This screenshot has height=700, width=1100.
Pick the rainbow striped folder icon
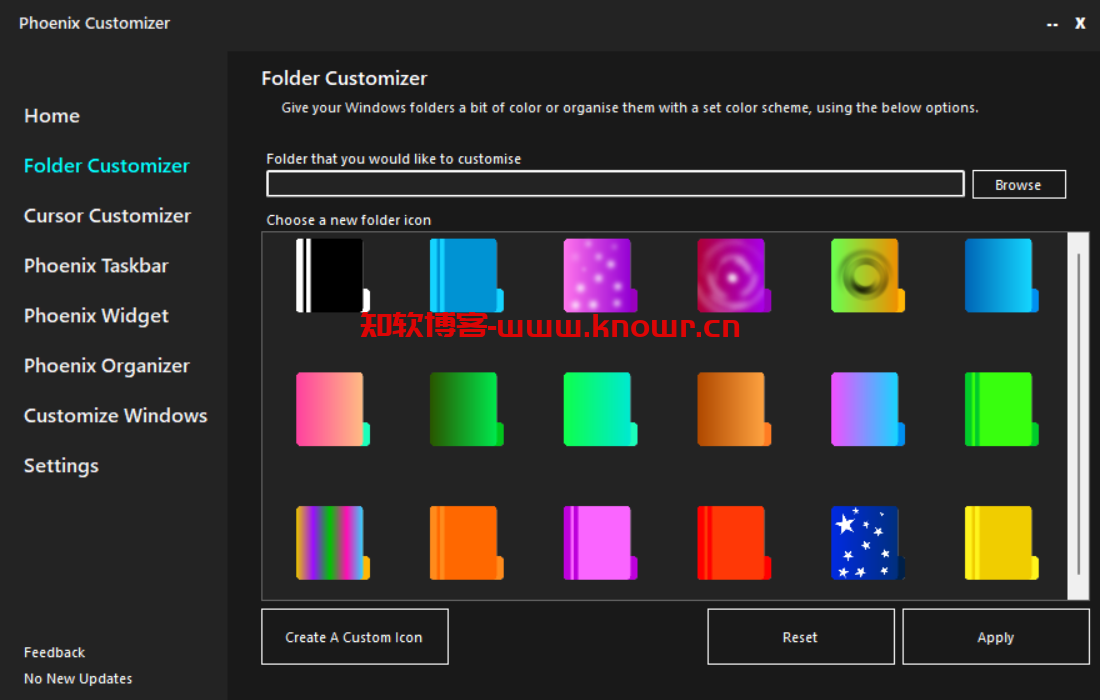(333, 543)
